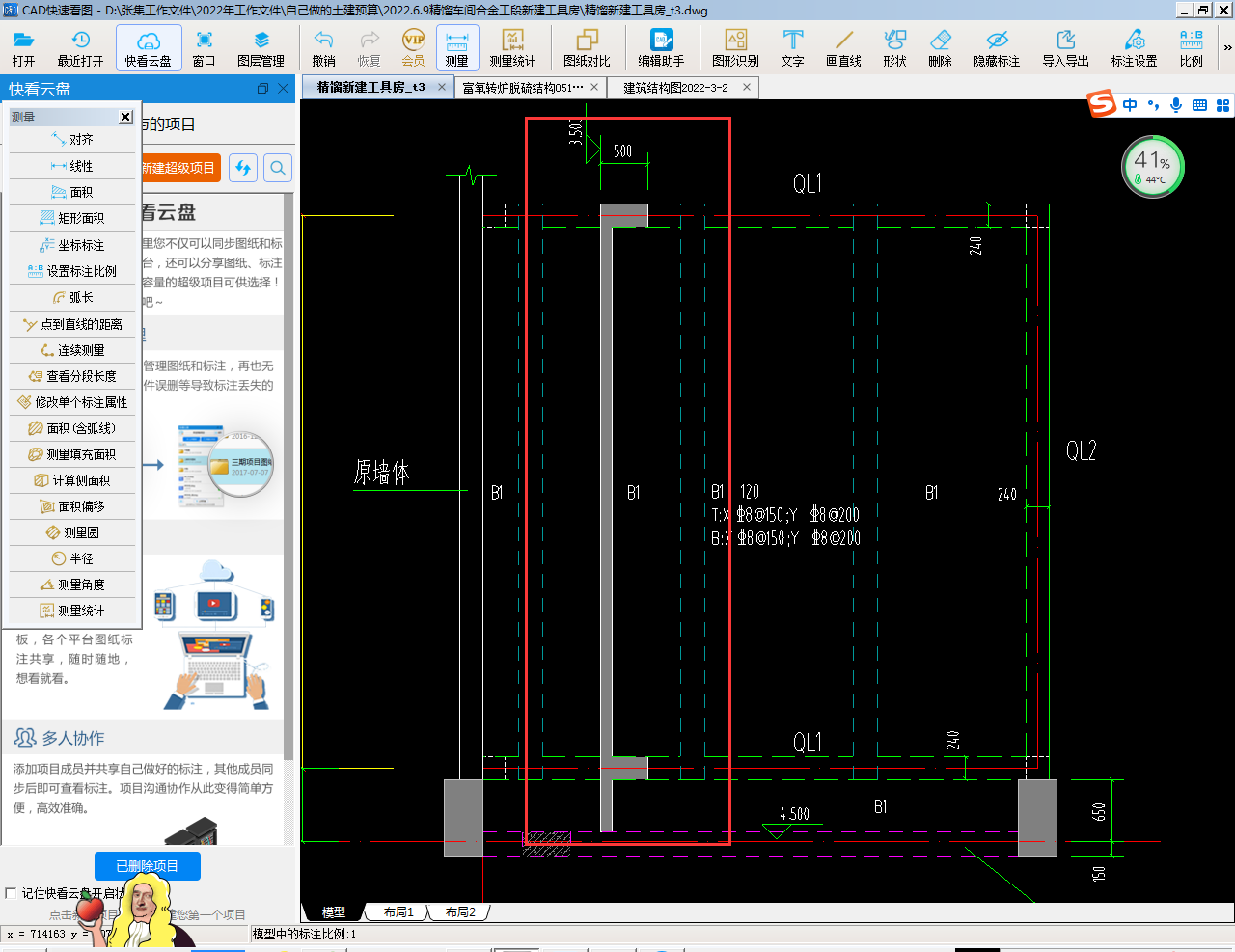Close the 快看云盘 panel
Image resolution: width=1235 pixels, height=952 pixels.
point(283,89)
